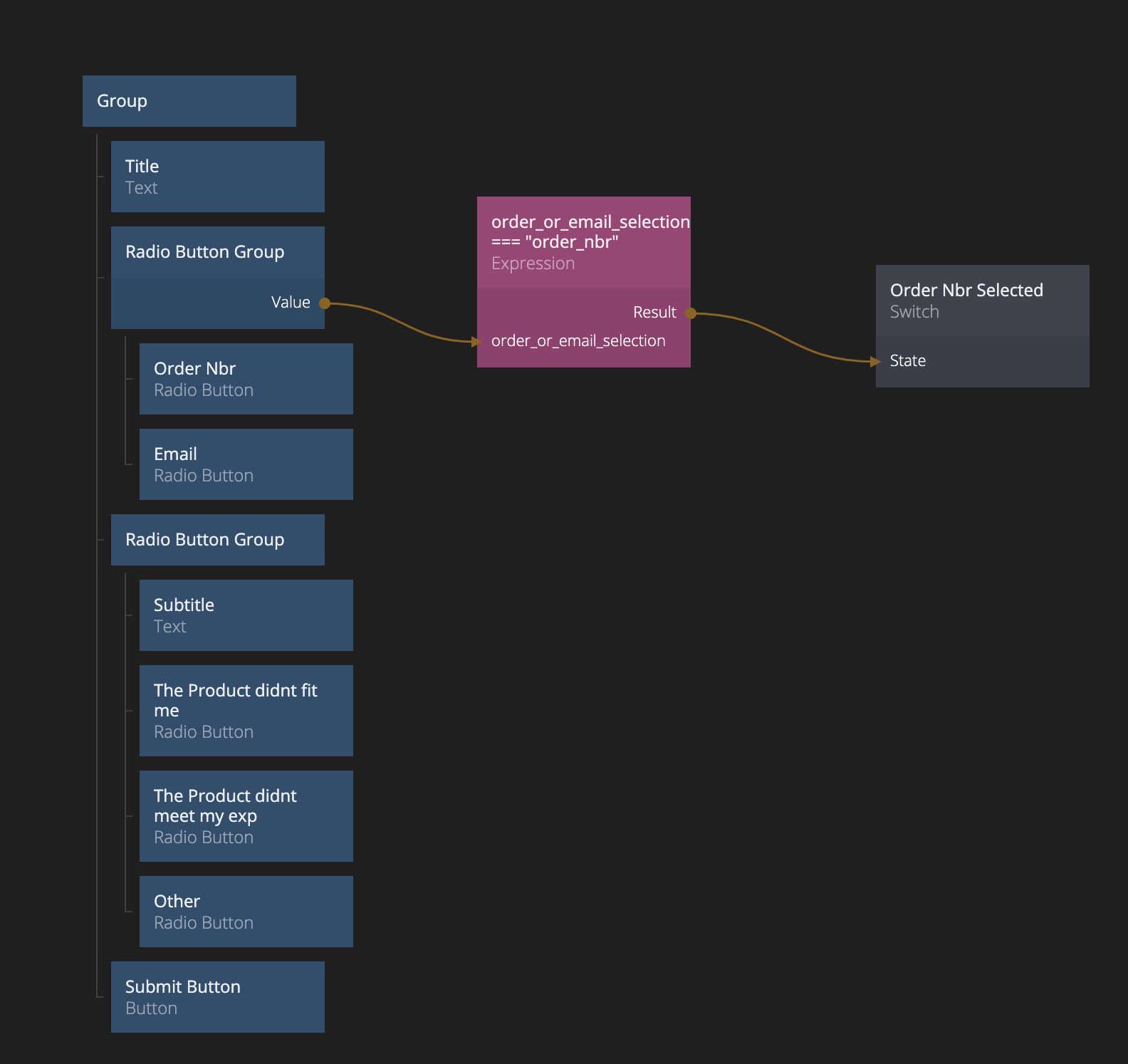Click the Result output port dot

tap(691, 313)
